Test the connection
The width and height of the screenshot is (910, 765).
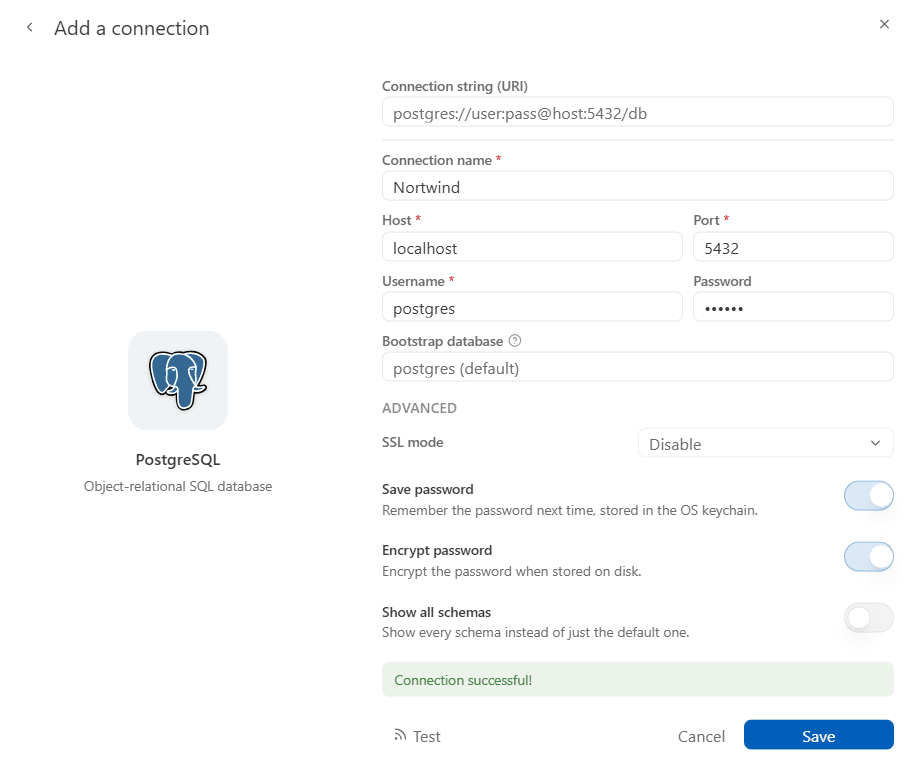pos(417,735)
